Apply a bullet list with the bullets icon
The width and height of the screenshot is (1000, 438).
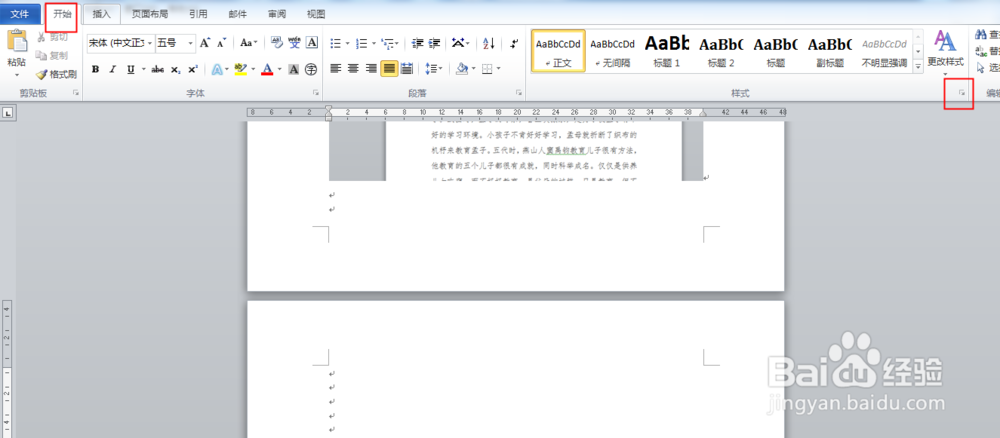(x=335, y=43)
